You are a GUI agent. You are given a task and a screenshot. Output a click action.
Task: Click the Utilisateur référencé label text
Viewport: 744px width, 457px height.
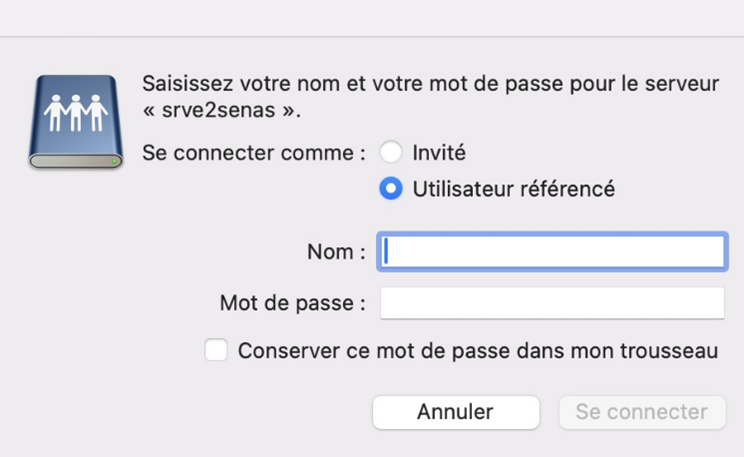point(513,189)
